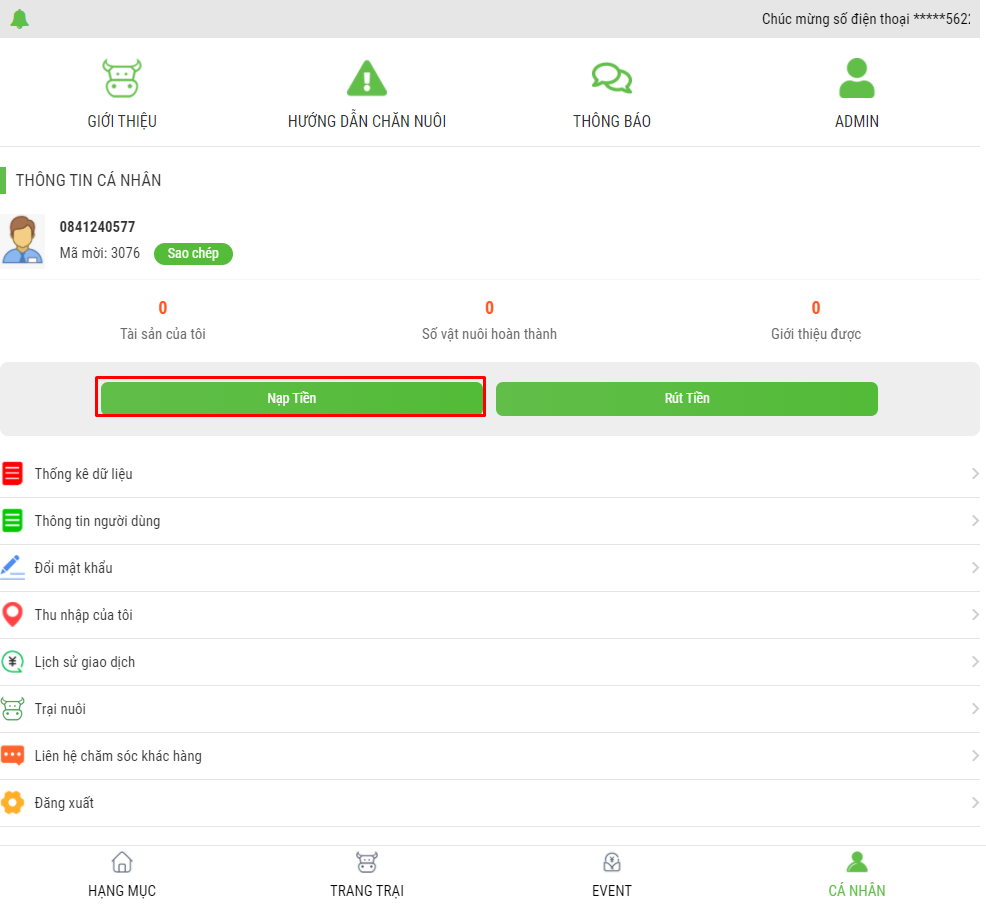Image resolution: width=986 pixels, height=905 pixels.
Task: Click the Thông Báo chat bubbles icon
Action: click(611, 78)
